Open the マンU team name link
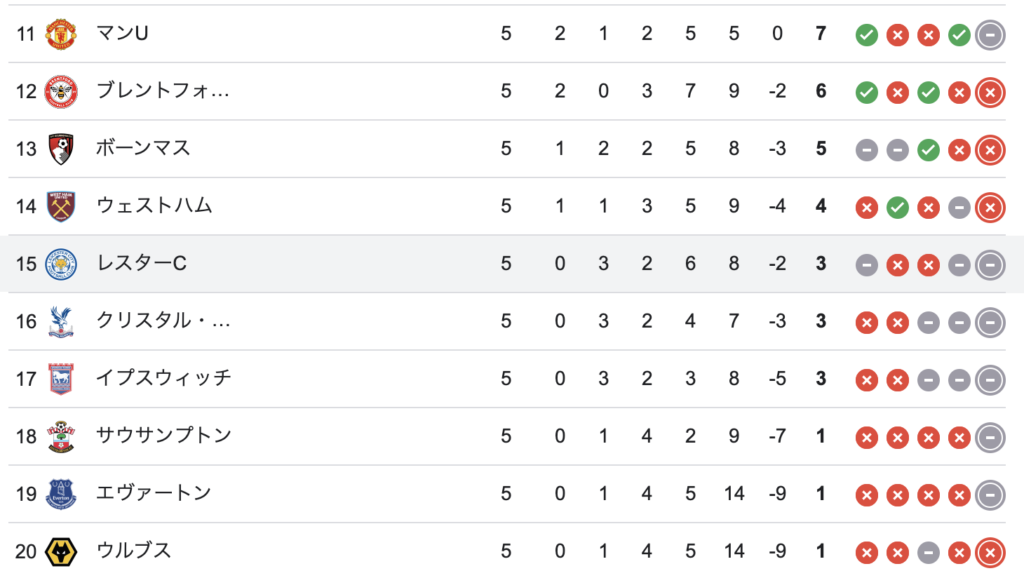Viewport: 1024px width, 578px height. tap(122, 33)
